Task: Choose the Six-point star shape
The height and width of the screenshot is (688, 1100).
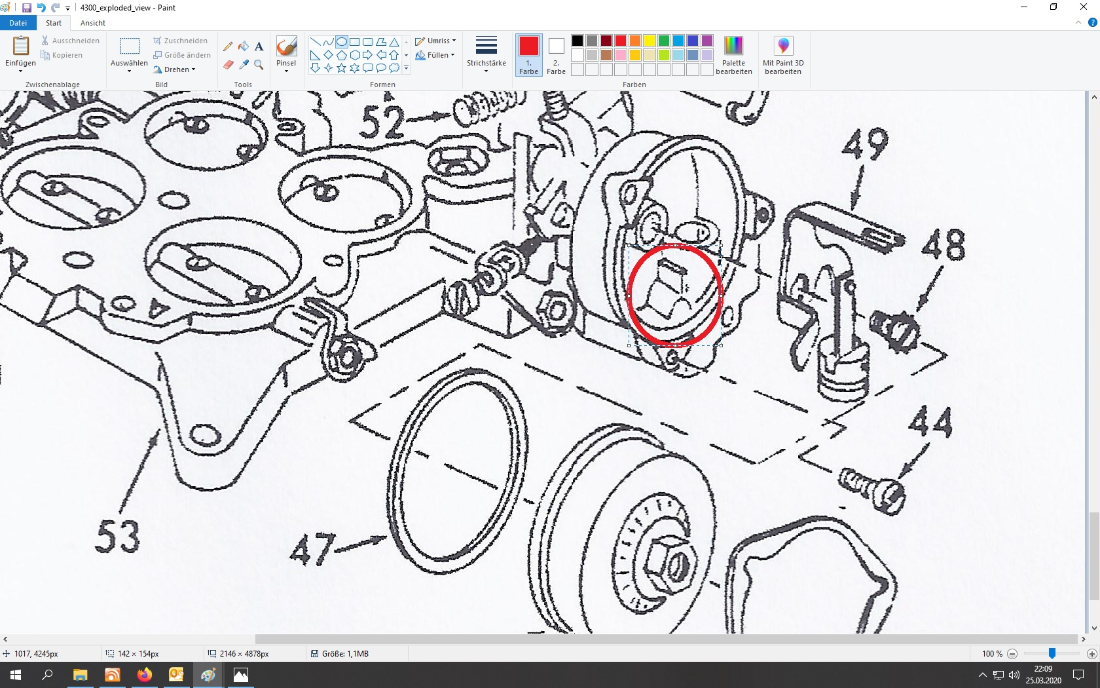Action: (x=354, y=67)
